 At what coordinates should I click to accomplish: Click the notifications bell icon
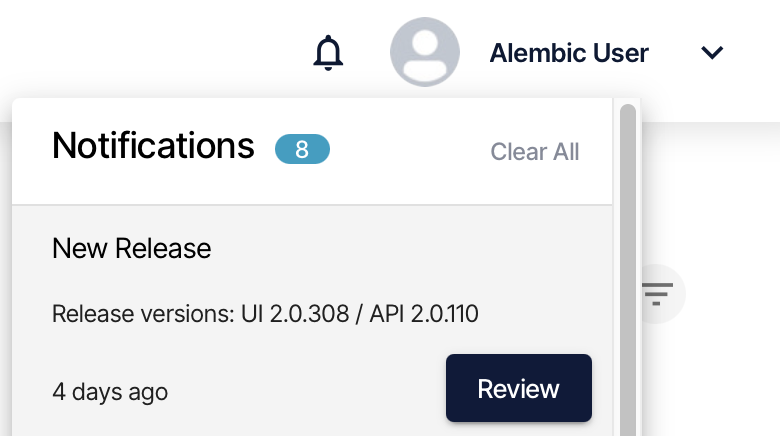[328, 53]
